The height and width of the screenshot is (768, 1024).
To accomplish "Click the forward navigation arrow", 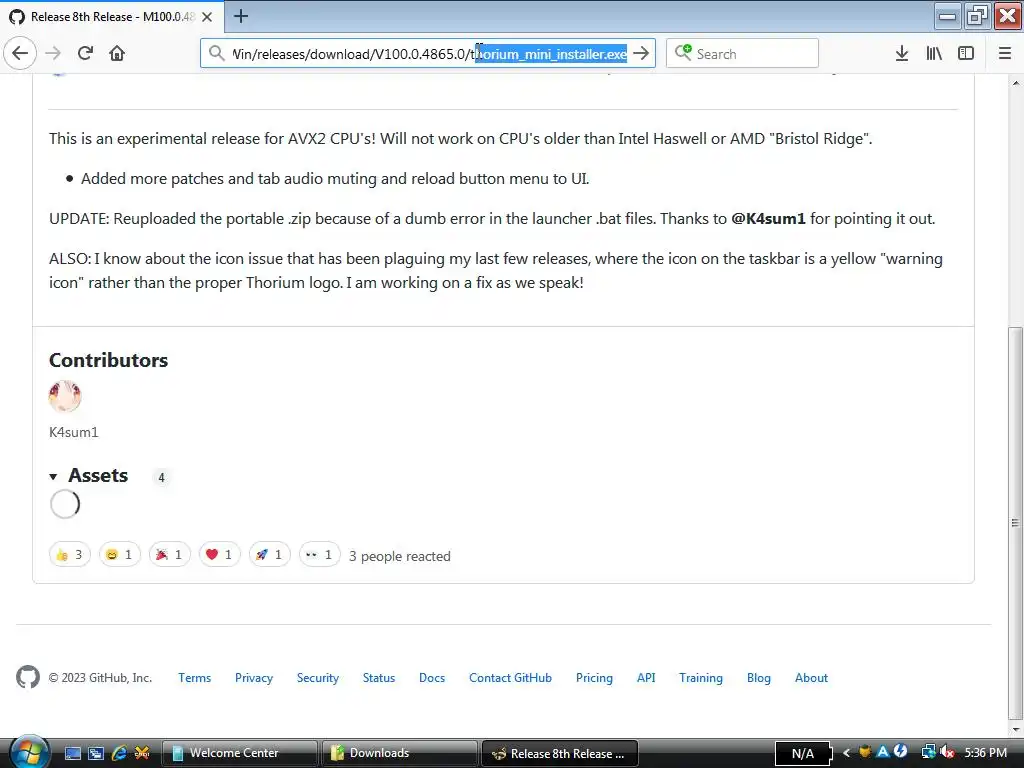I will (53, 53).
